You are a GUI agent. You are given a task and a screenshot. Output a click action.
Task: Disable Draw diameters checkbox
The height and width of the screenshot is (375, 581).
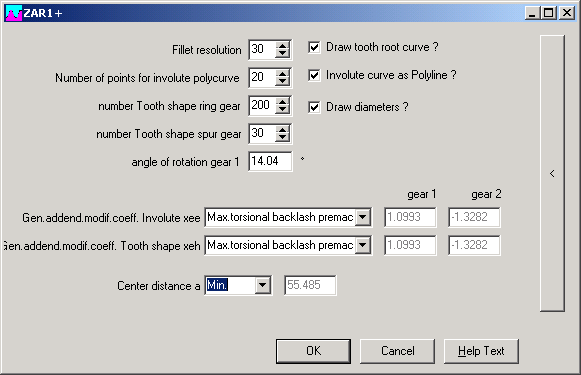314,107
